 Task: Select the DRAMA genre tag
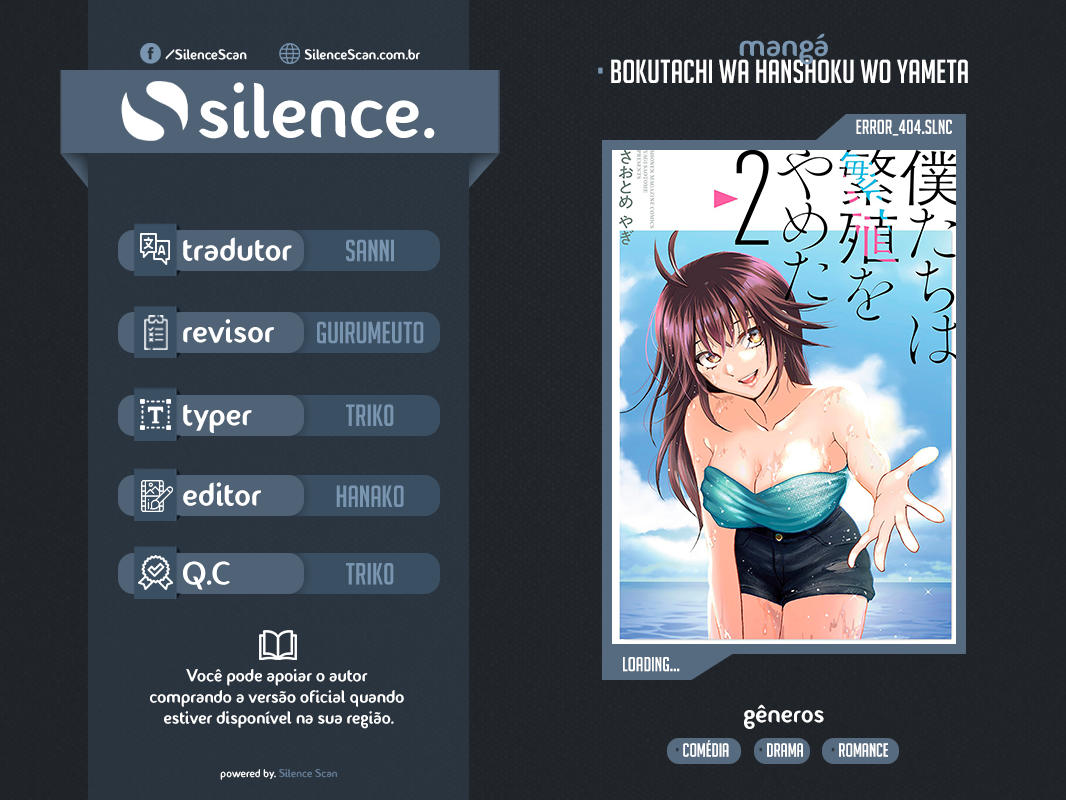(783, 750)
